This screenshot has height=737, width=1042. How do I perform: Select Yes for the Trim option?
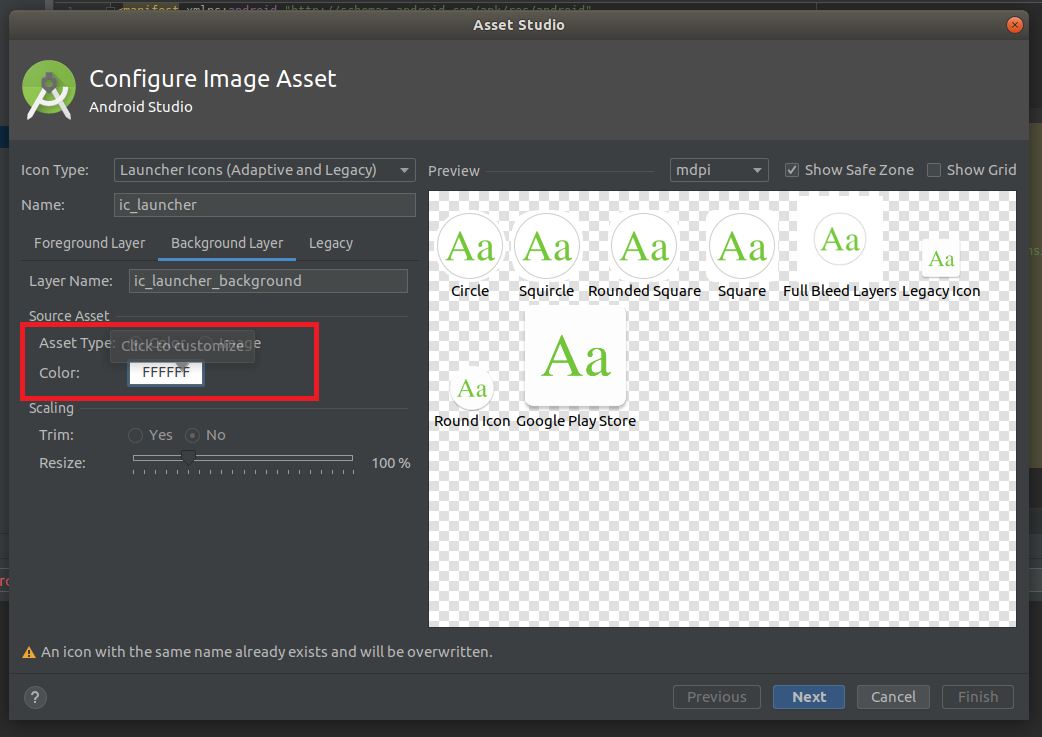[x=135, y=435]
